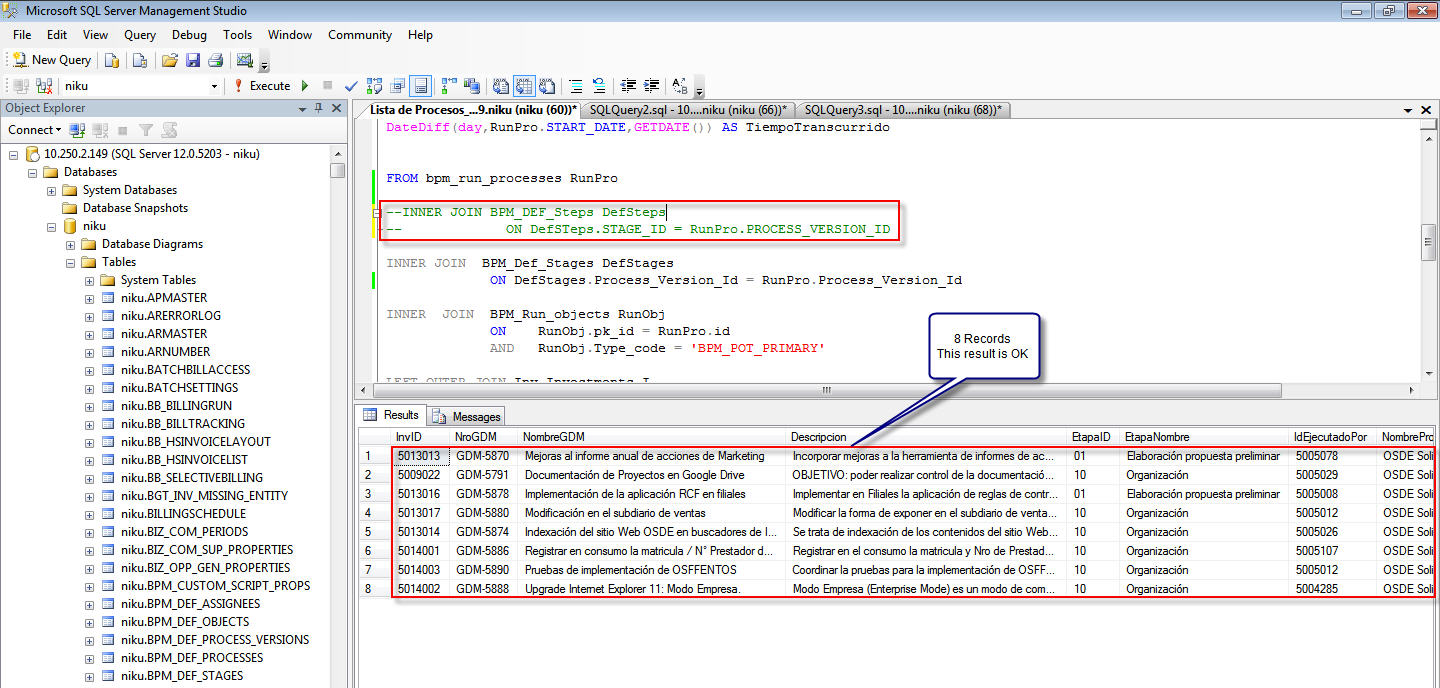Switch to the SQLQuery2.sql tab
Viewport: 1440px width, 688px height.
(688, 110)
